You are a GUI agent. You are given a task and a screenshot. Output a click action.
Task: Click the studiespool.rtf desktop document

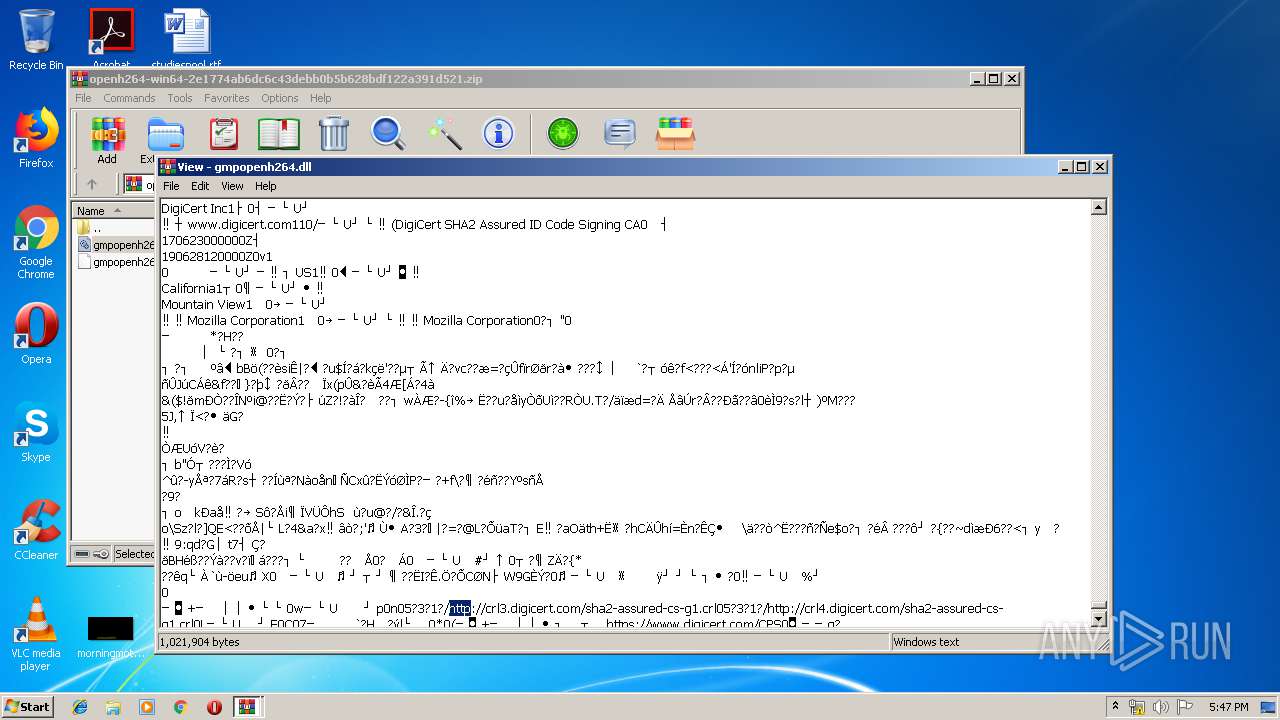point(187,40)
